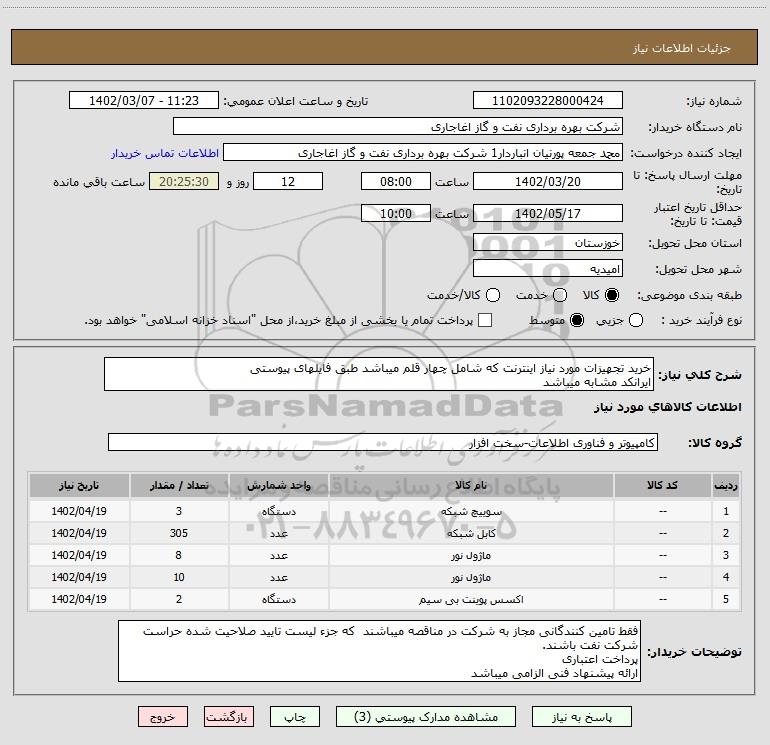
Task: Click the گروه کالا field کامپیوتر و فناوری اطلاعات
Action: coord(383,442)
